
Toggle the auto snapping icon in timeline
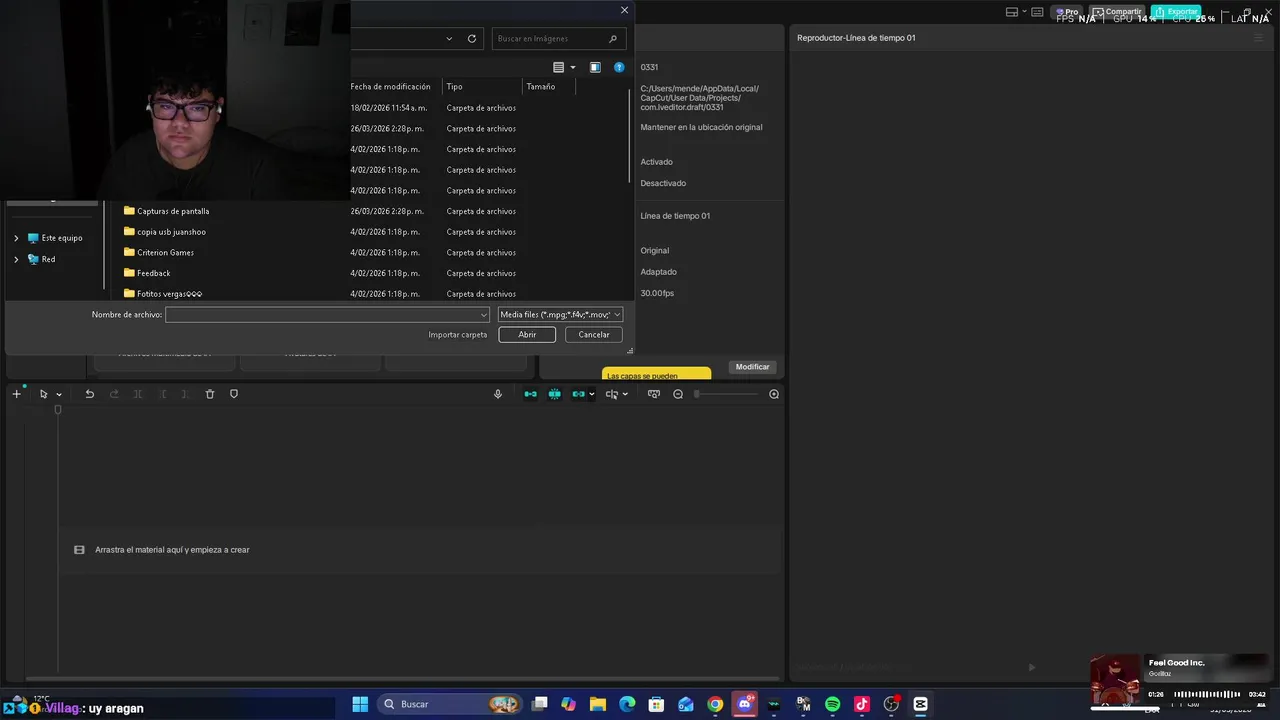(x=554, y=394)
